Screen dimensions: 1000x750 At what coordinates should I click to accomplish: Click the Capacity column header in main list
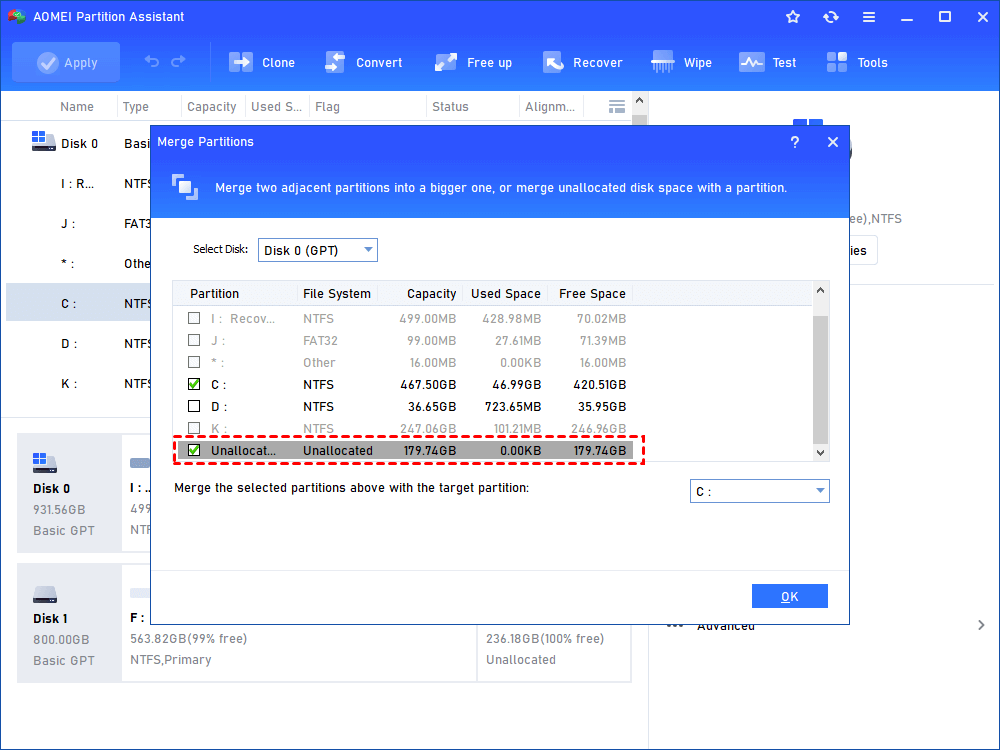tap(211, 107)
